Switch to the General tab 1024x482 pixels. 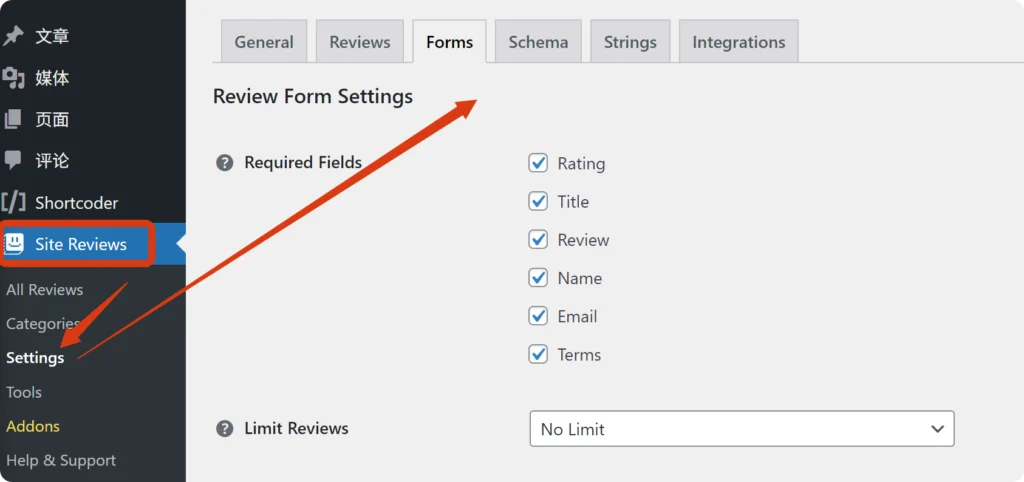264,42
